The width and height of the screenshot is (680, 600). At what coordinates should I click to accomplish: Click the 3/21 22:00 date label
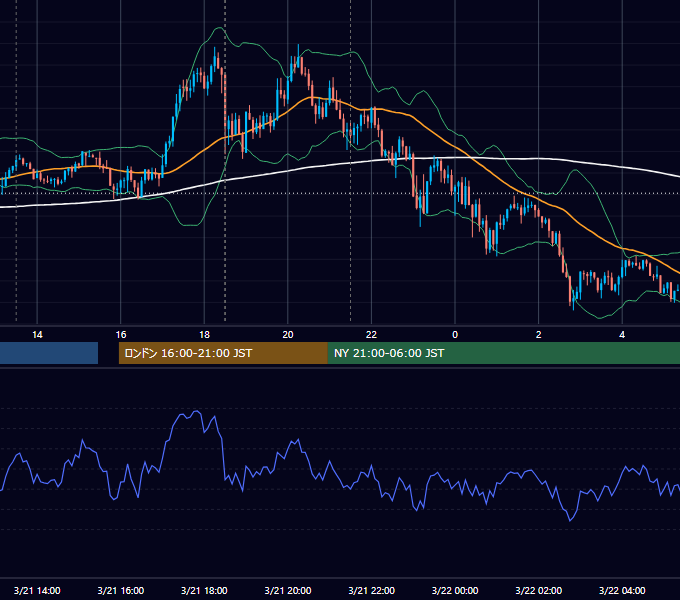372,590
